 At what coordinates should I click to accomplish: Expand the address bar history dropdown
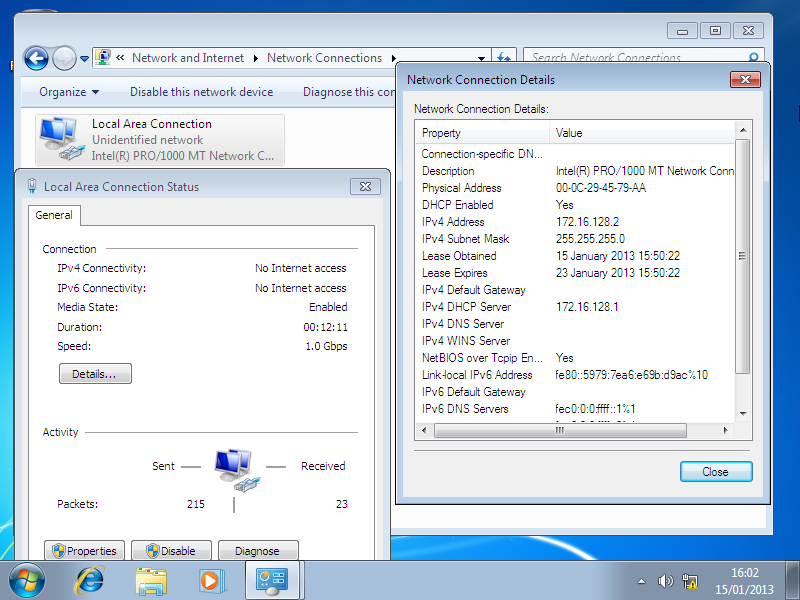(481, 58)
